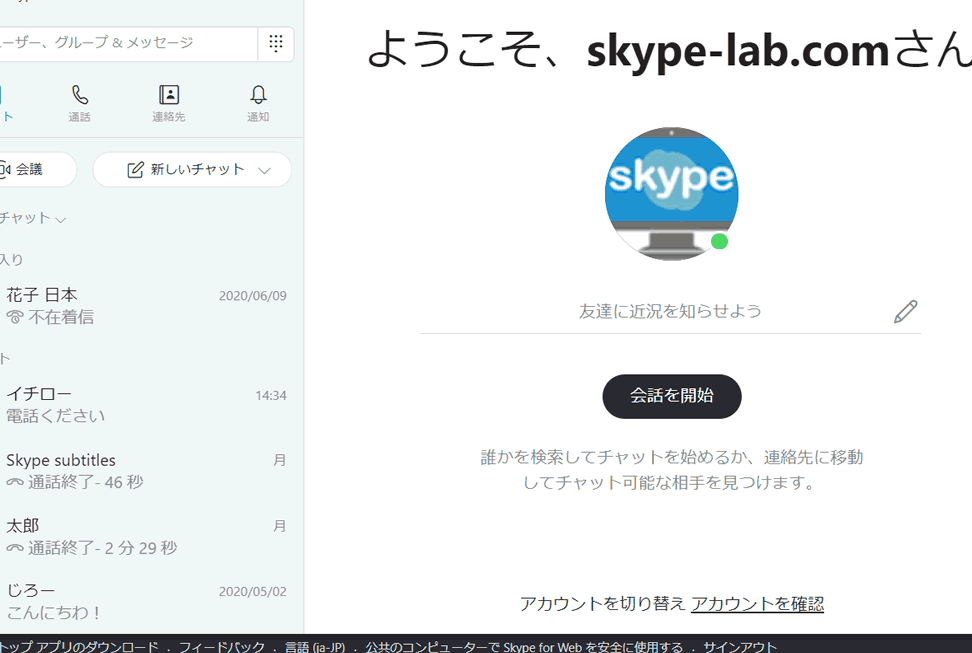The height and width of the screenshot is (653, 972).
Task: Click the 友達に近況を知らせよう status field
Action: [x=670, y=311]
